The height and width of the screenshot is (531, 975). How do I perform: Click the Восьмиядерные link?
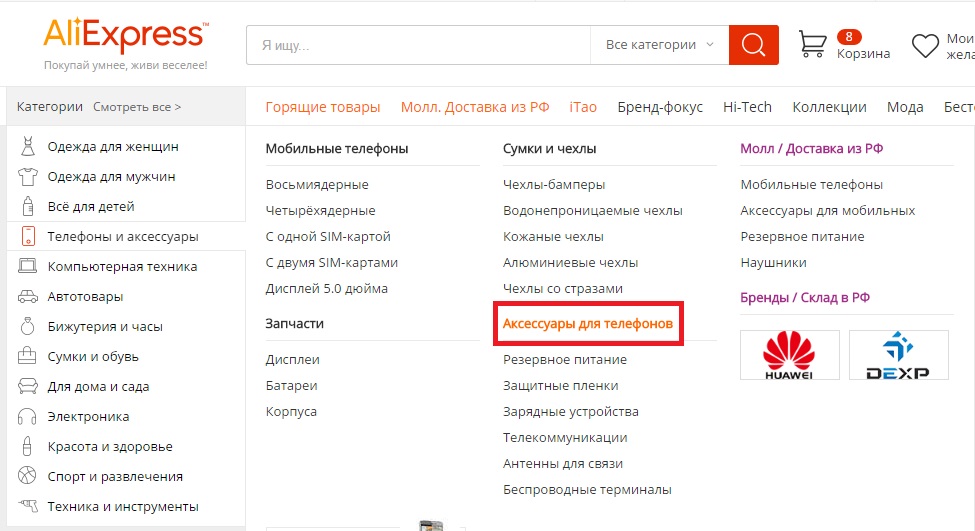point(317,185)
